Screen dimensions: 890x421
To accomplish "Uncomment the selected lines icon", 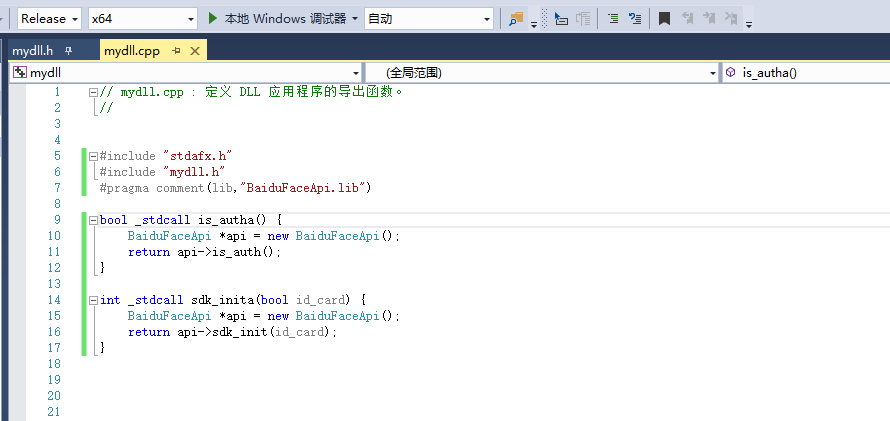I will click(635, 19).
